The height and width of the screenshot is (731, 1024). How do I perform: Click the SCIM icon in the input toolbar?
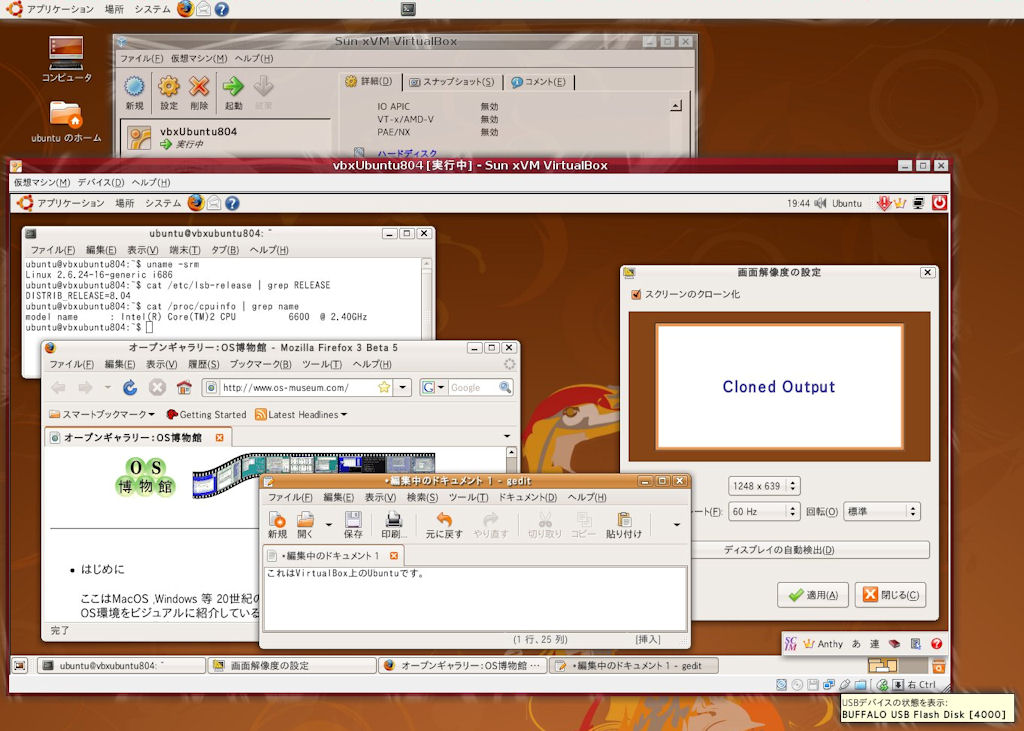pos(790,643)
